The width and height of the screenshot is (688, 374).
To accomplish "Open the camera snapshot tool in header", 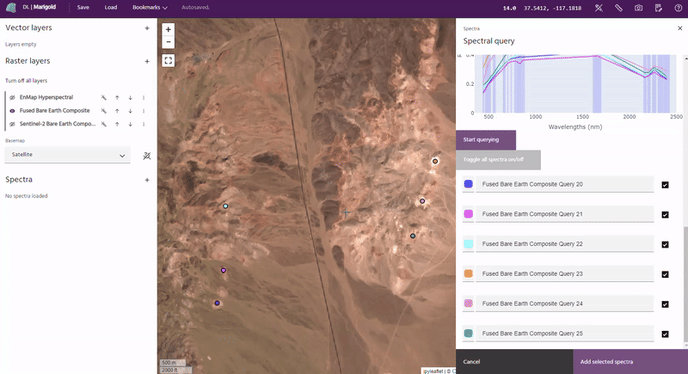I will pos(638,8).
